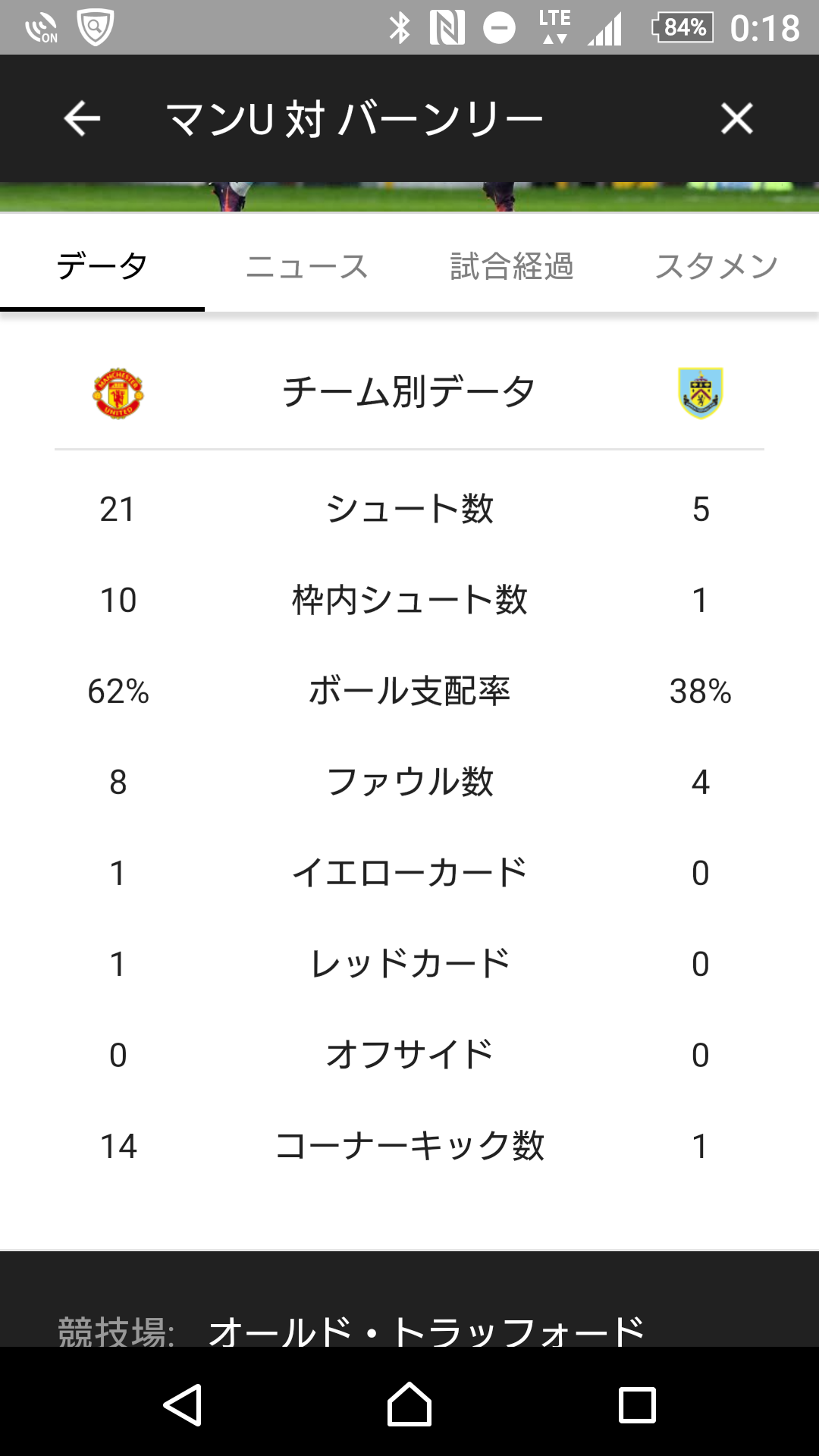Tap the マンU 対 バーンリー title
Viewport: 819px width, 1456px height.
pyautogui.click(x=355, y=119)
